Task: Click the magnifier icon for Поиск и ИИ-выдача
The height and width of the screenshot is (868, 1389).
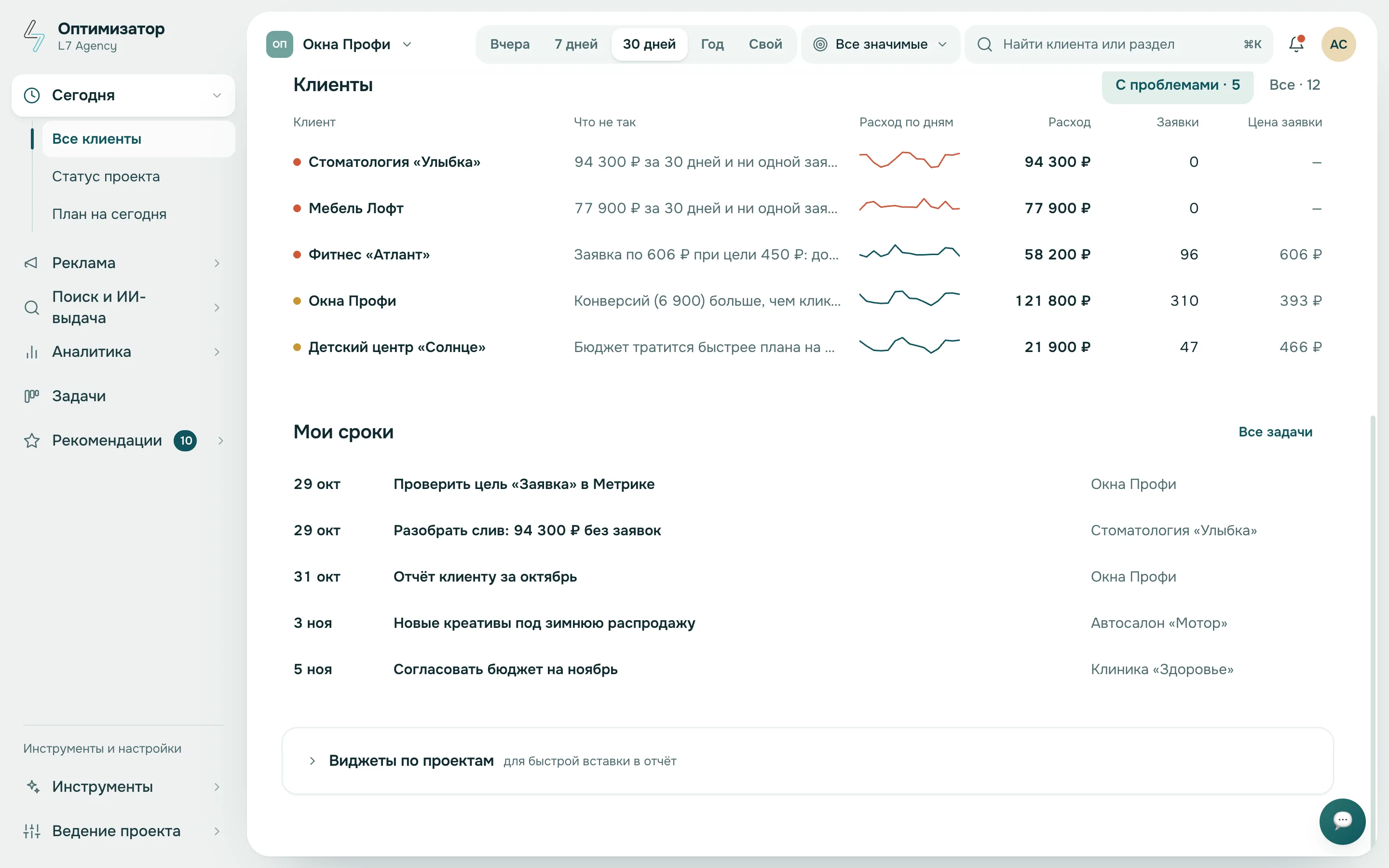Action: 31,308
